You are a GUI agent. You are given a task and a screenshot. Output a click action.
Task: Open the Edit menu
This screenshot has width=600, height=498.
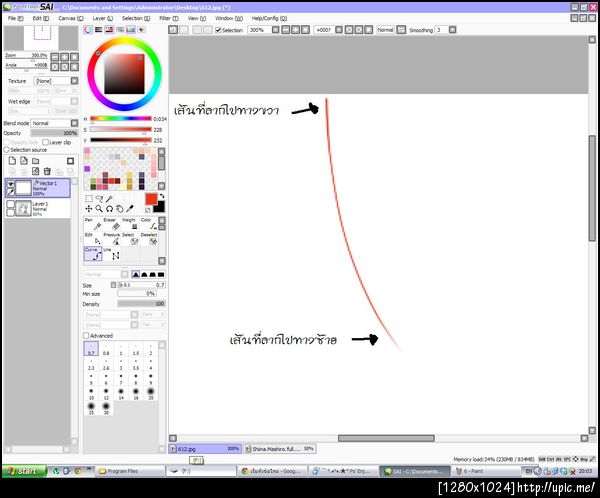[x=41, y=18]
